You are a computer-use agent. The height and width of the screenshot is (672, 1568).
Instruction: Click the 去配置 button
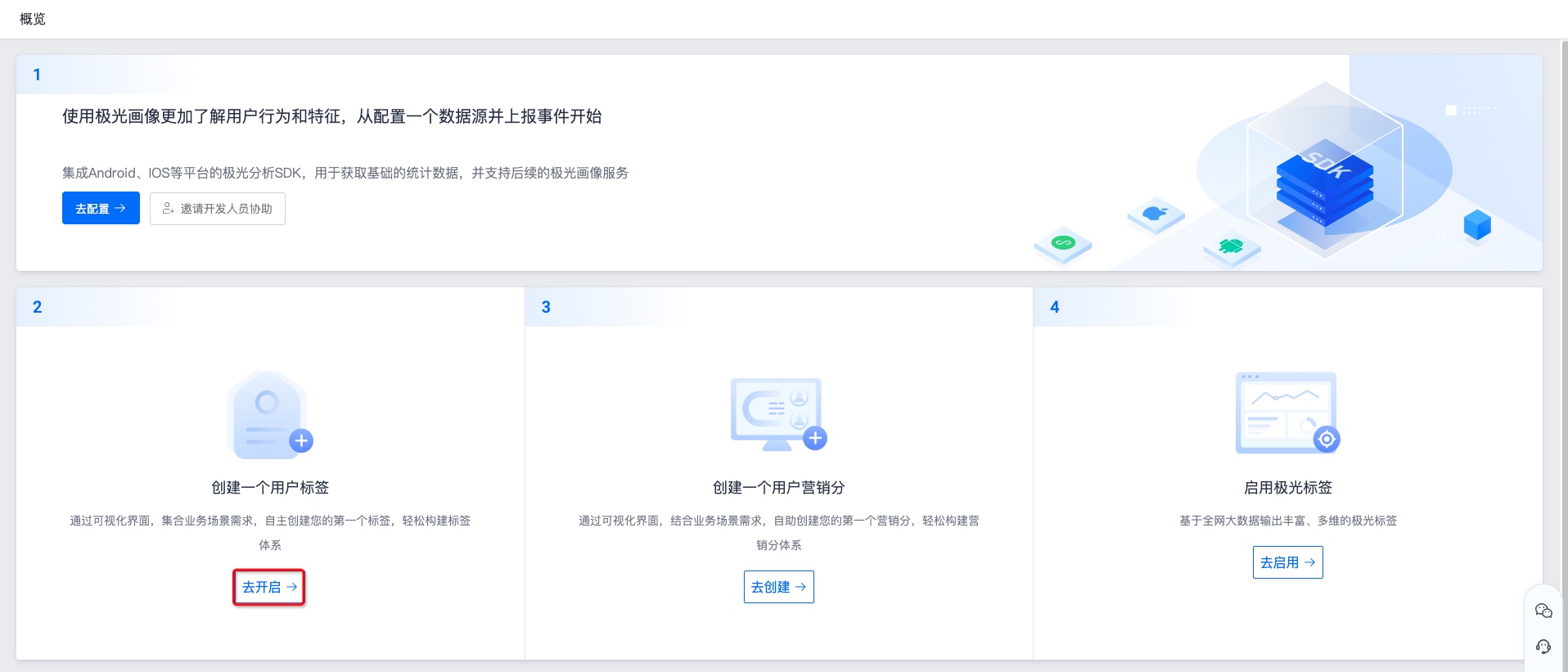coord(101,208)
